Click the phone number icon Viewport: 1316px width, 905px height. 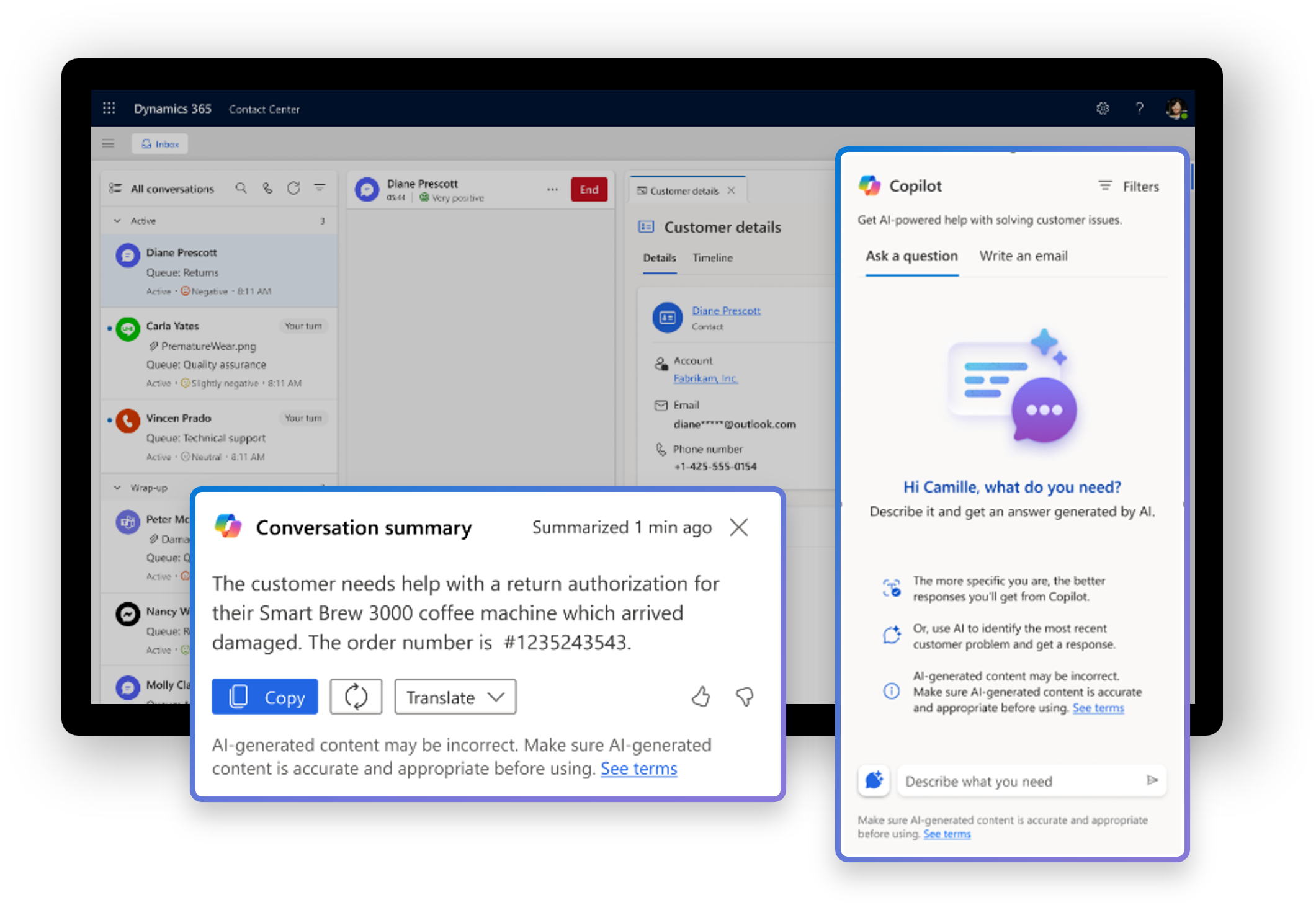[x=661, y=448]
